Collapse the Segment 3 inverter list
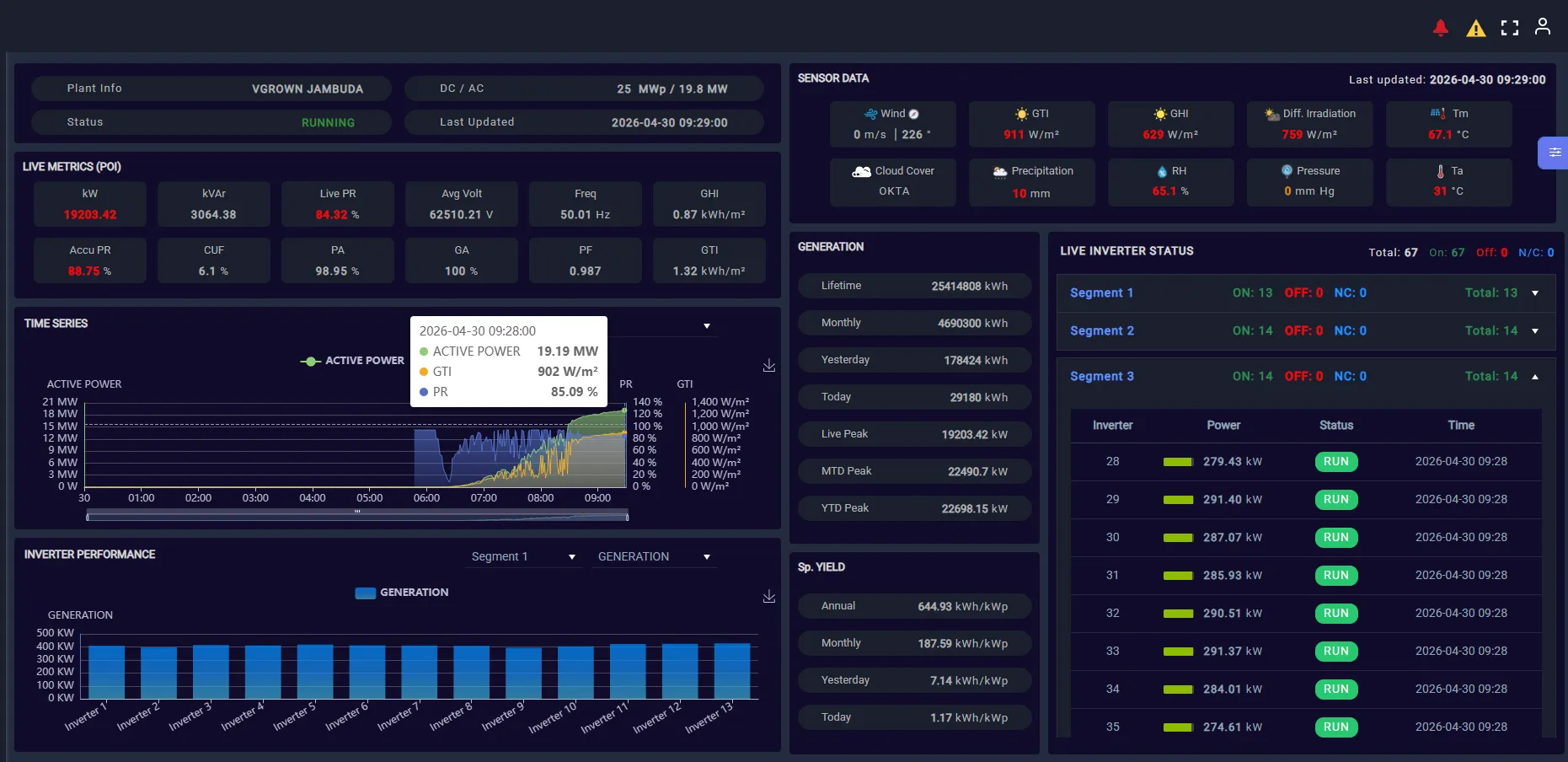 click(1535, 377)
